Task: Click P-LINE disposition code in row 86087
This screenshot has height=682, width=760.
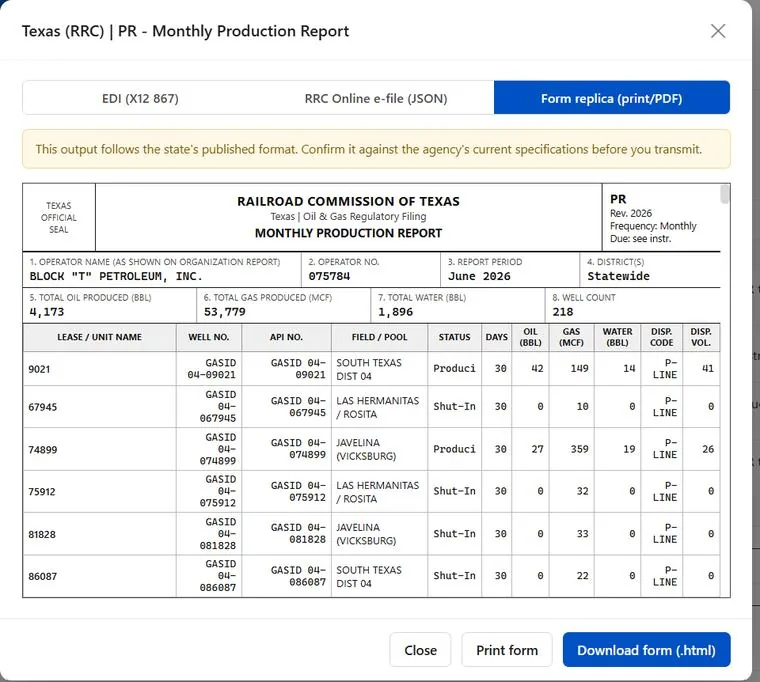Action: [665, 576]
